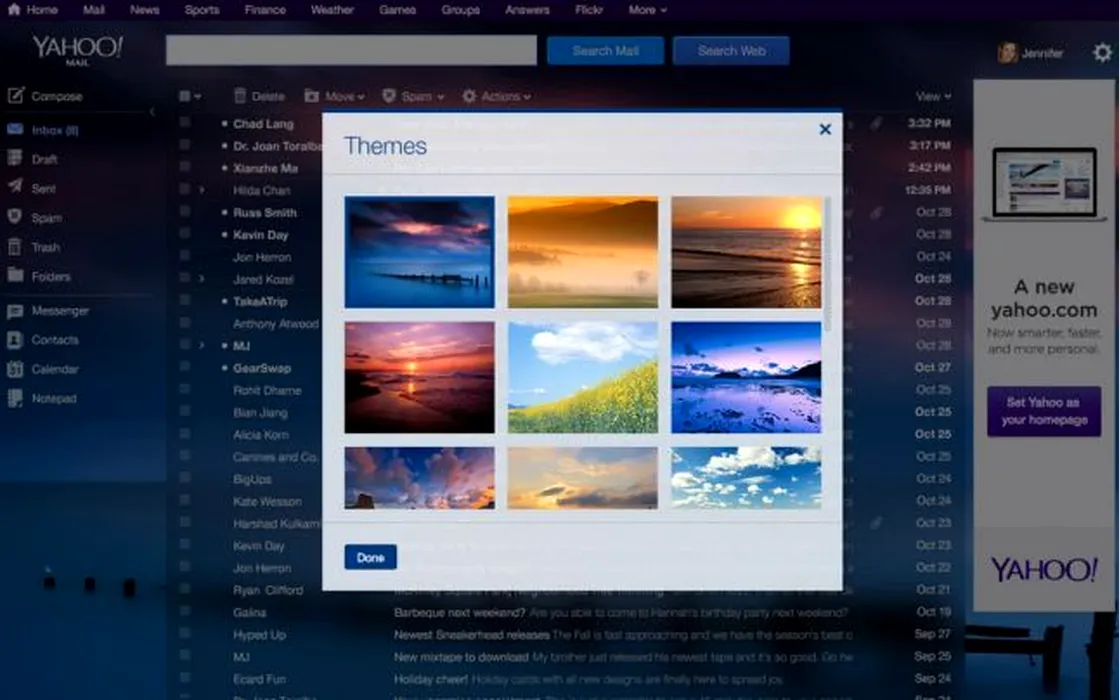
Task: Click the Search Mail button
Action: pos(604,51)
